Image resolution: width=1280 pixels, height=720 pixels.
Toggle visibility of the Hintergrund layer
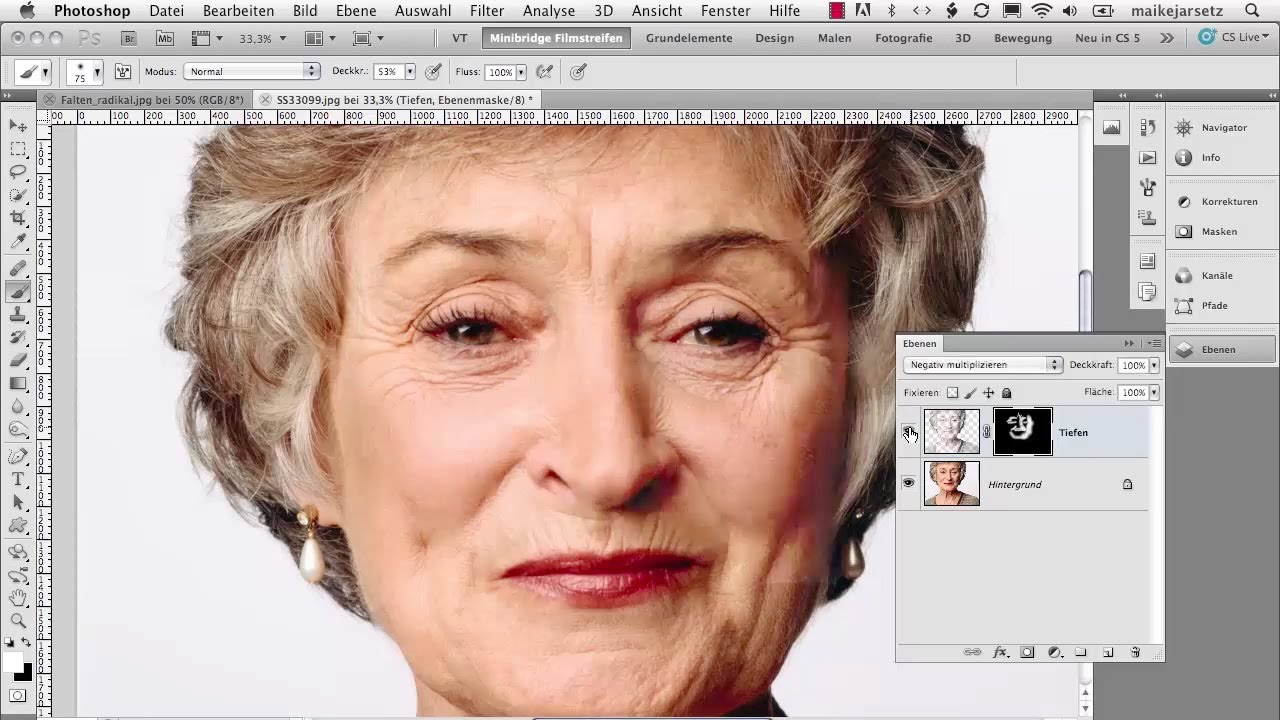908,483
